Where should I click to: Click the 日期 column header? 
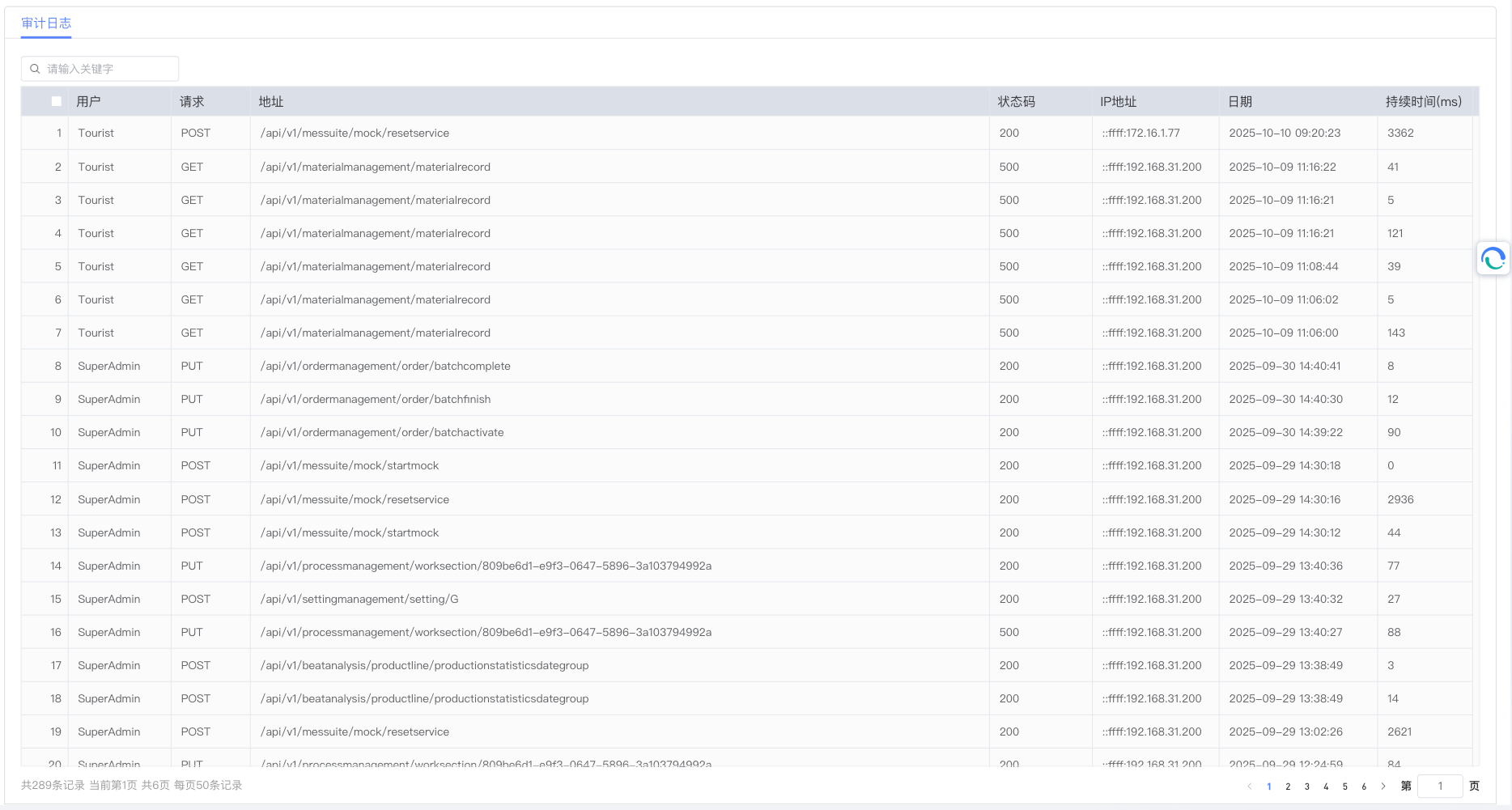pos(1240,101)
